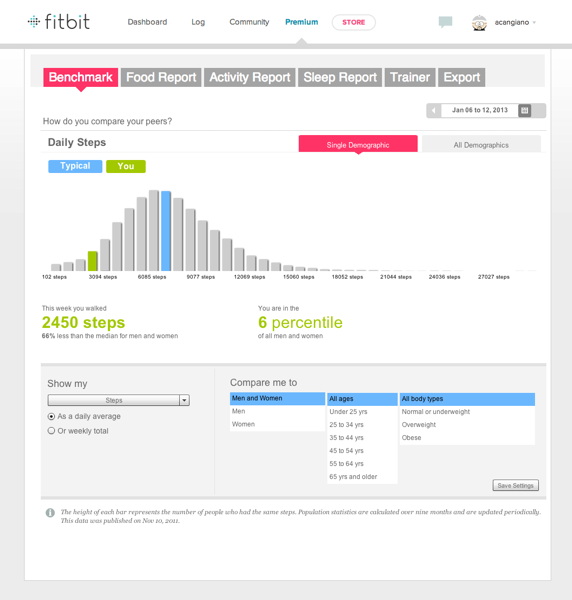Switch to Benchmark tab
Screen dimensions: 572x600
pyautogui.click(x=81, y=77)
